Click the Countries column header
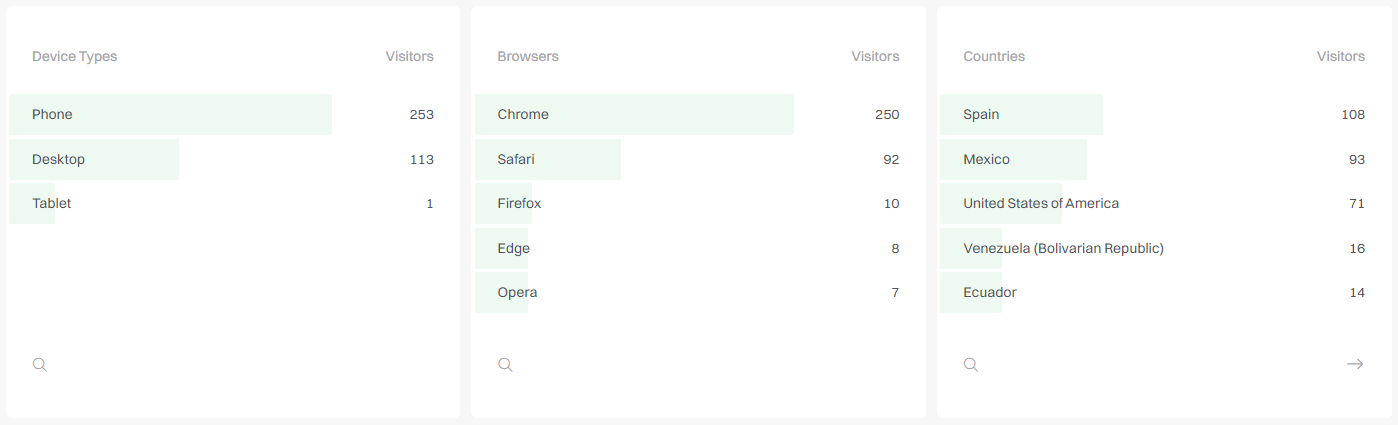The image size is (1398, 425). click(994, 56)
